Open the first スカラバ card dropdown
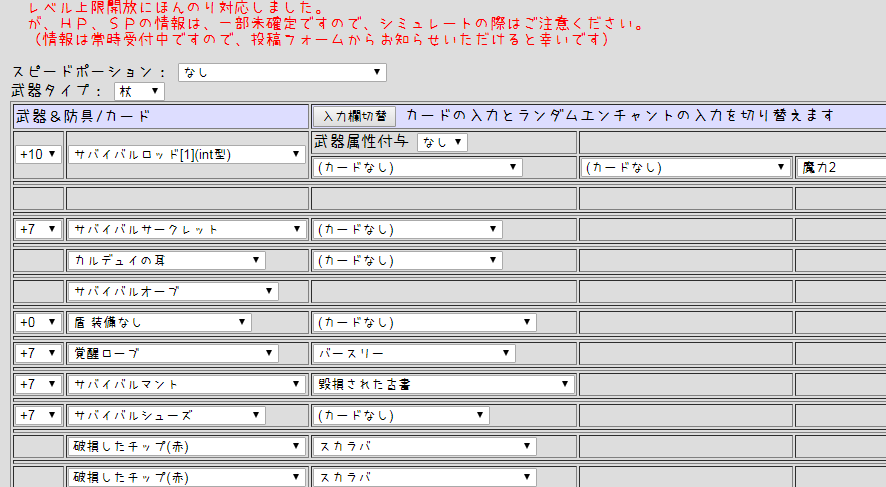The image size is (886, 487). [424, 447]
